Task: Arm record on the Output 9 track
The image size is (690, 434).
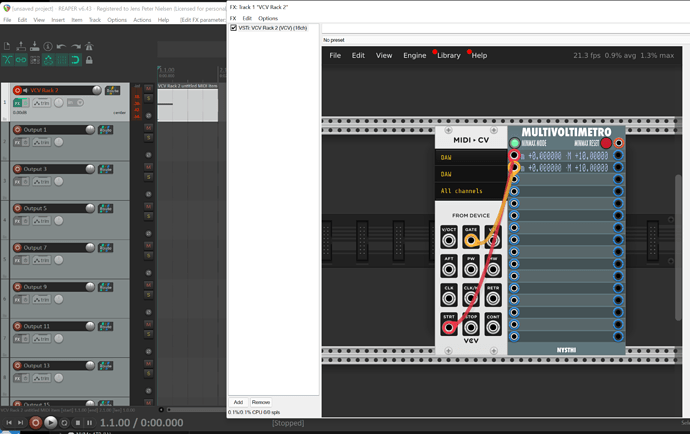Action: pos(18,287)
